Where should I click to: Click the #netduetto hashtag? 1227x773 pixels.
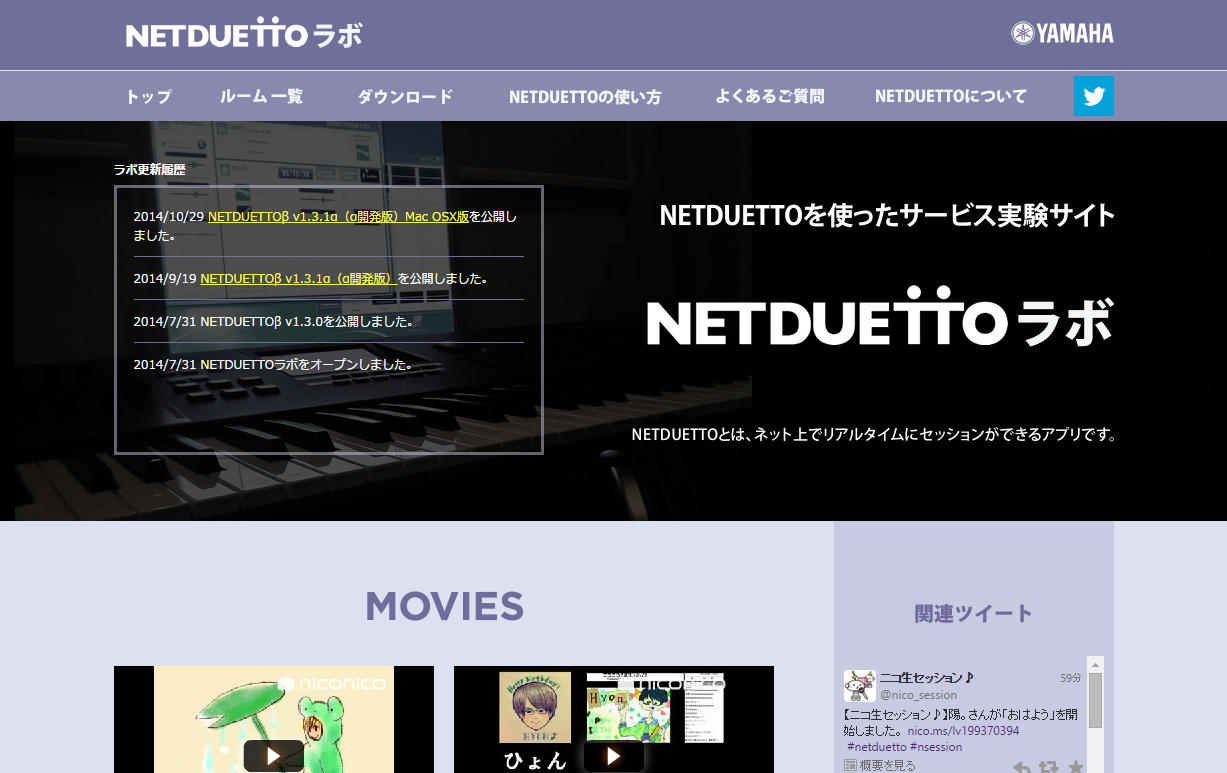click(877, 746)
